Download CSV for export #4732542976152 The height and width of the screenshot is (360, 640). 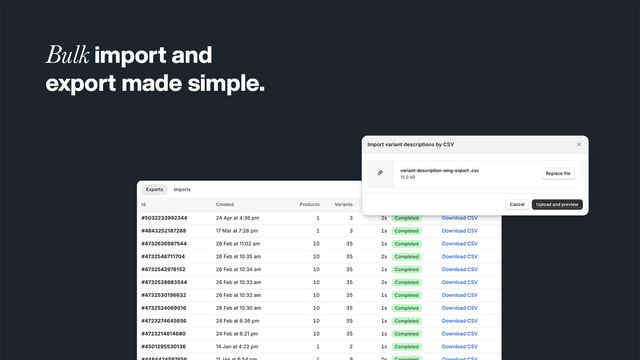coord(459,269)
